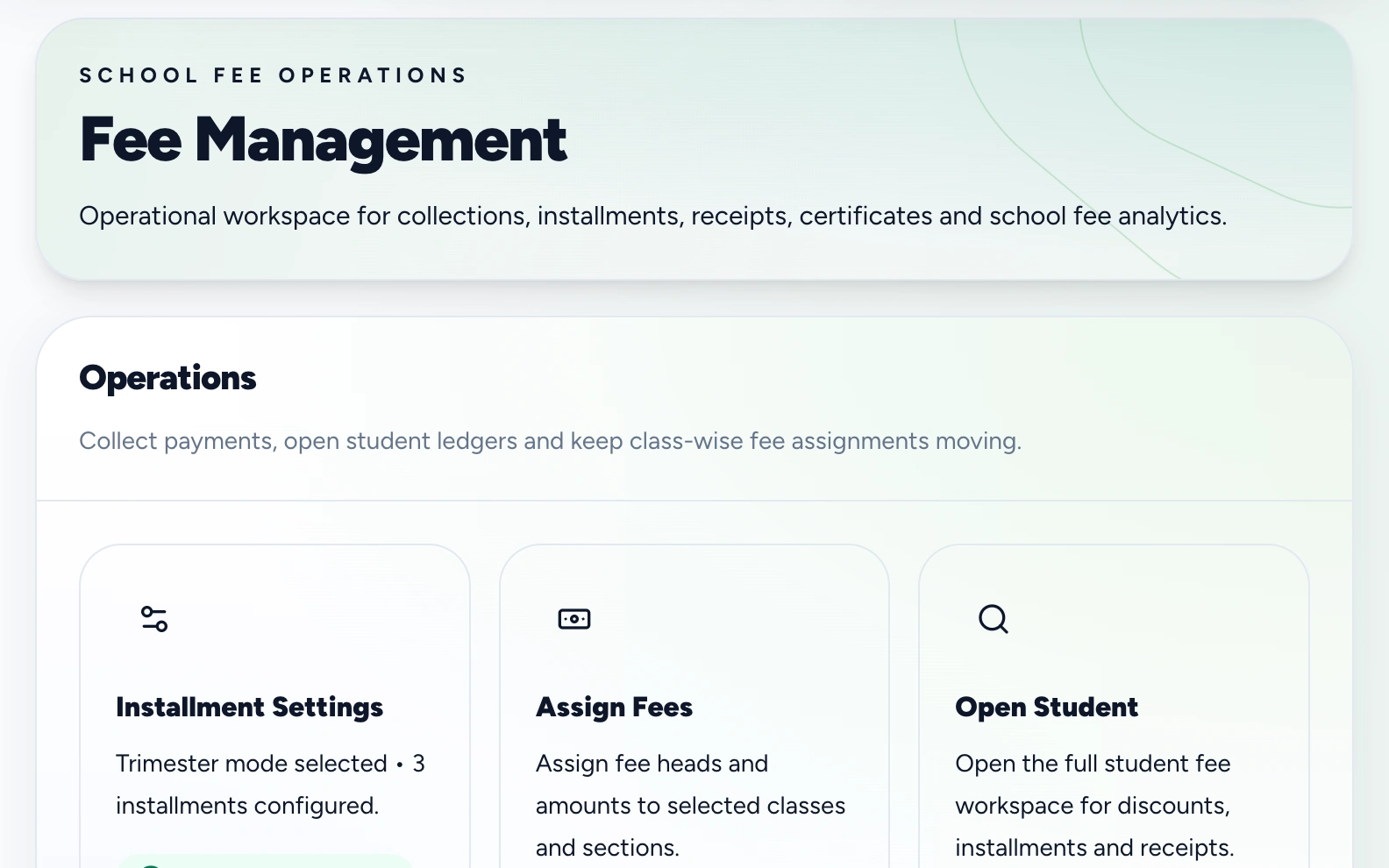Click 'Open the full student fee workspace' description
Viewport: 1389px width, 868px height.
point(1095,806)
